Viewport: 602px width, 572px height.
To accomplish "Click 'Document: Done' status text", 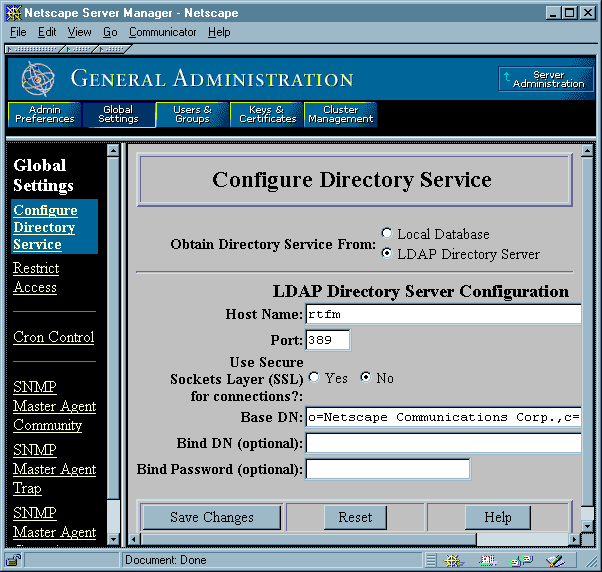I will [x=166, y=560].
